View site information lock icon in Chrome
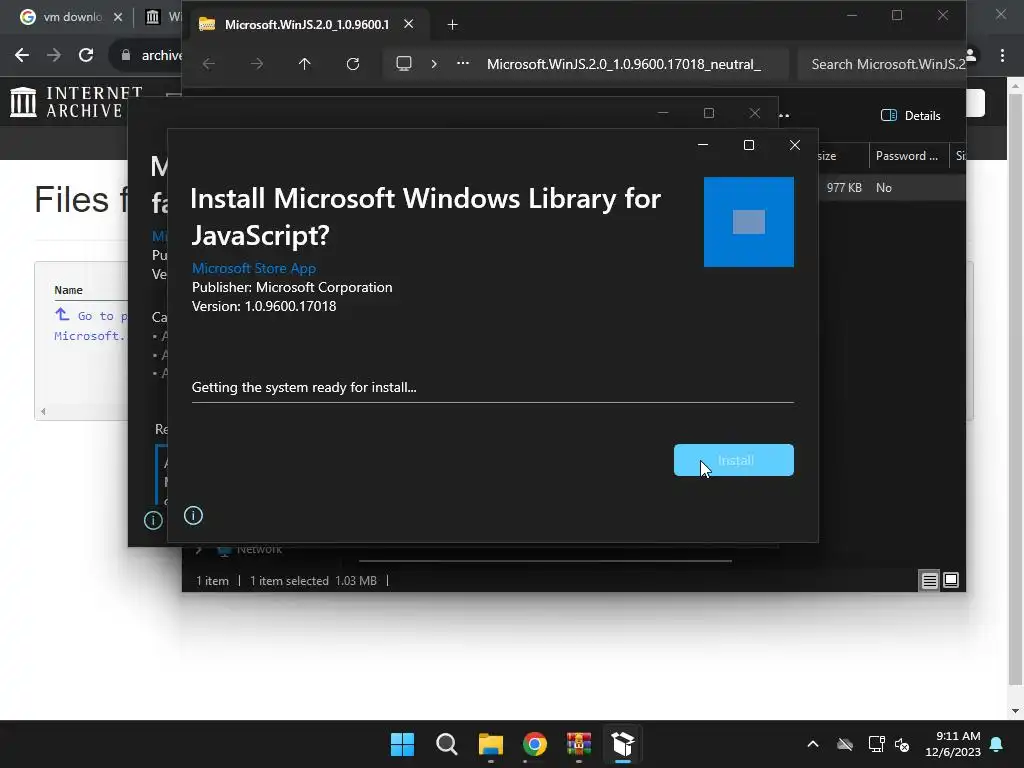The width and height of the screenshot is (1024, 768). tap(126, 56)
